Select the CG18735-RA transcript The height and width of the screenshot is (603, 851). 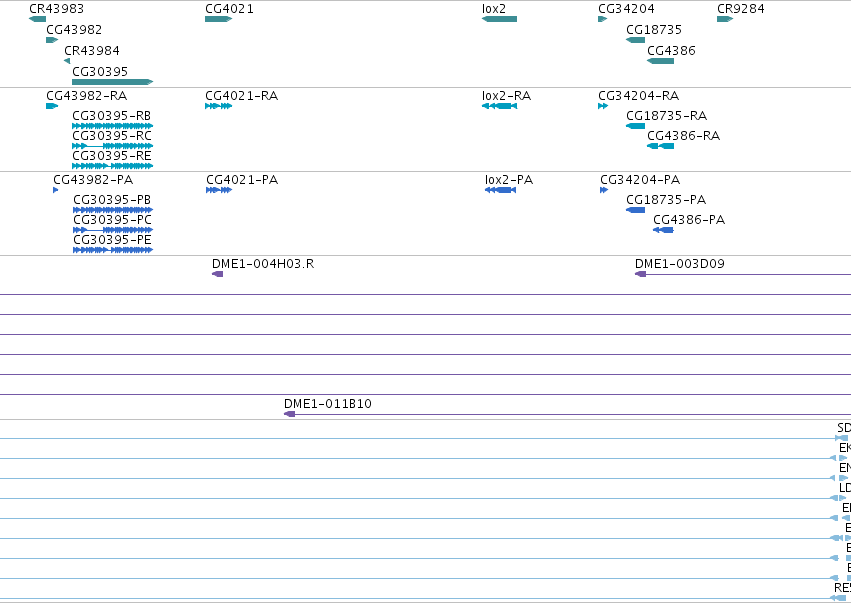[x=636, y=126]
